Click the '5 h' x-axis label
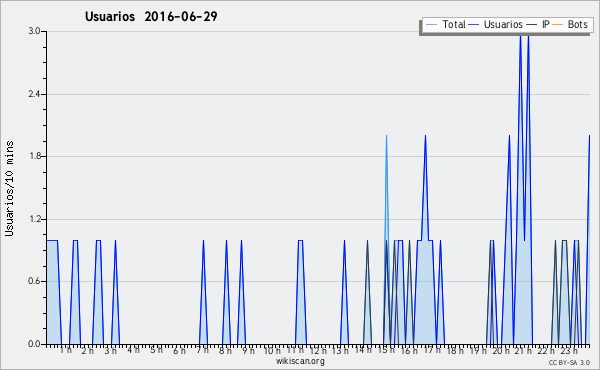The image size is (600, 370). click(157, 350)
